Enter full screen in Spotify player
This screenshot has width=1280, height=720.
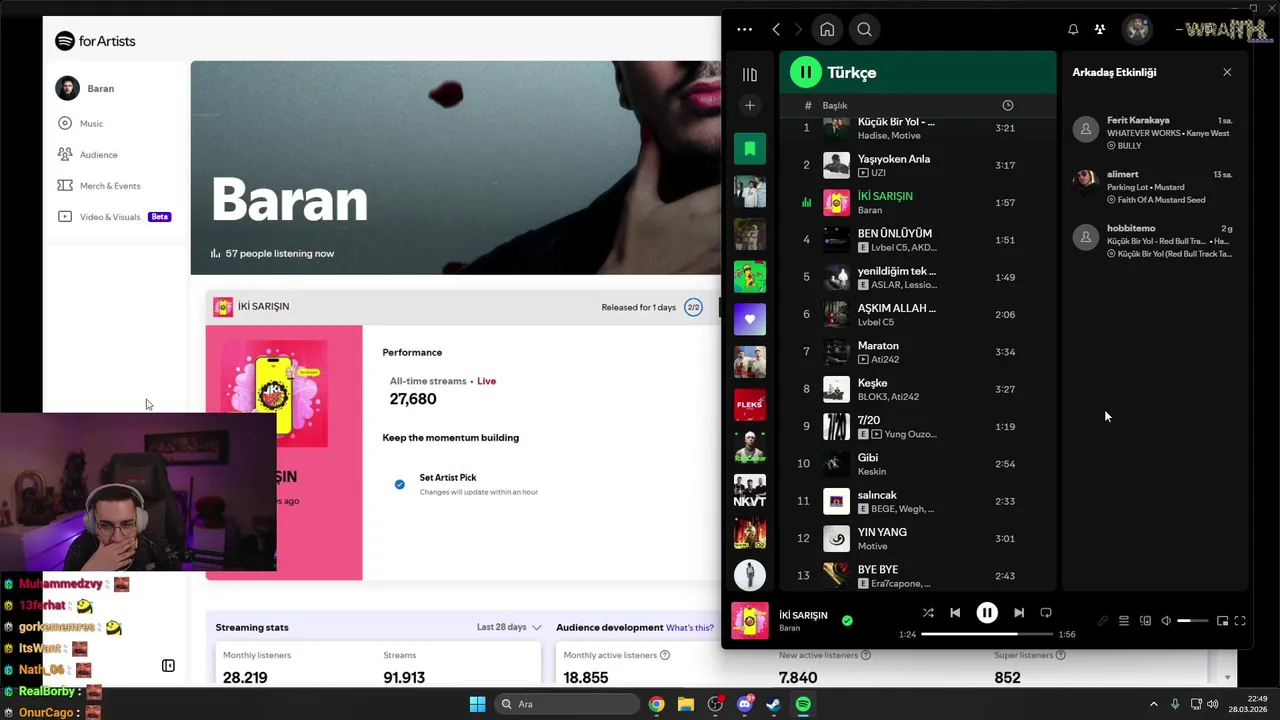tap(1240, 621)
